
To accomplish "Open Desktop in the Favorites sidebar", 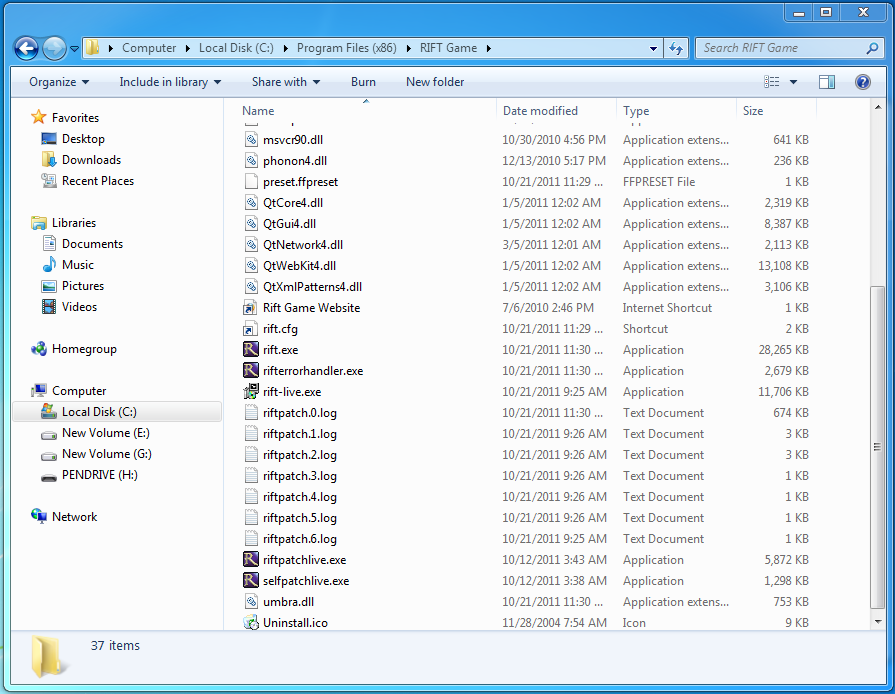I will click(83, 139).
